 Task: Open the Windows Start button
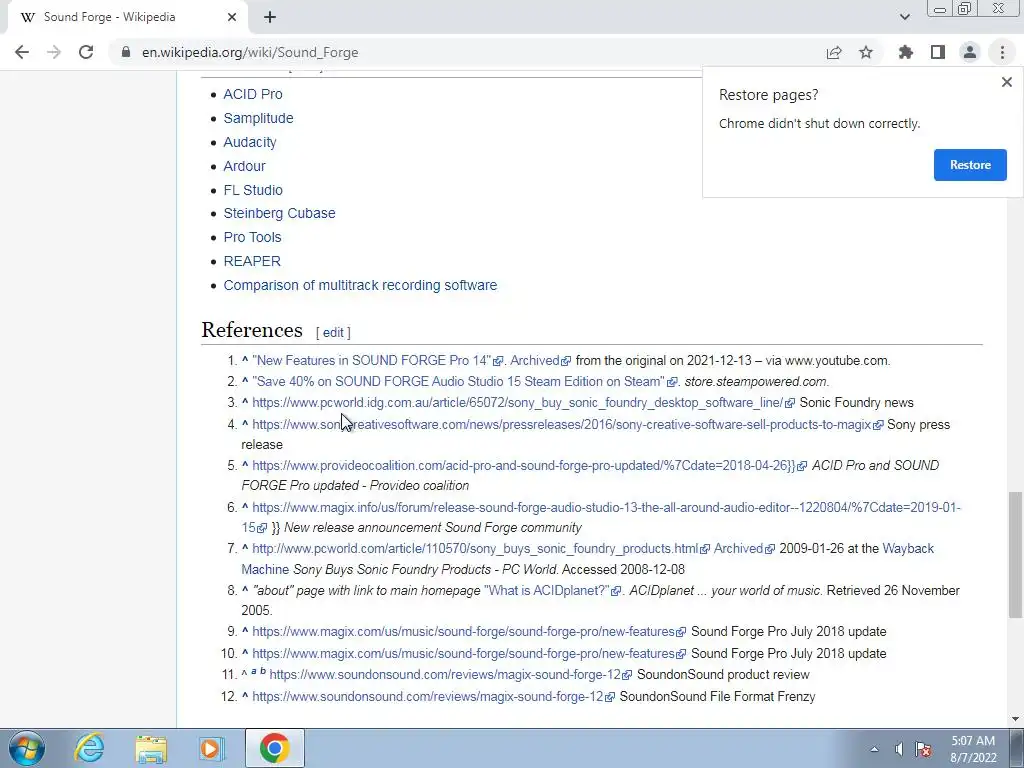27,748
